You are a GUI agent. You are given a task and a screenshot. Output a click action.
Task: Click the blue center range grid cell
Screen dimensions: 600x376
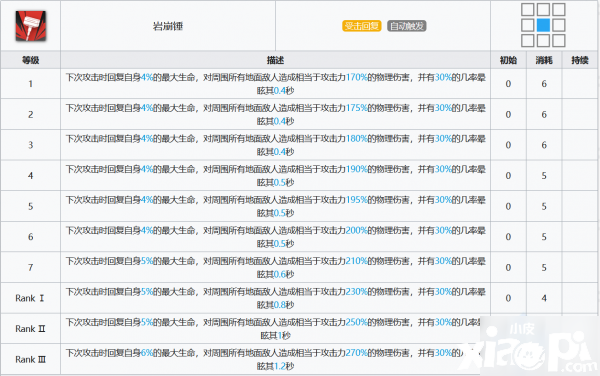(543, 25)
